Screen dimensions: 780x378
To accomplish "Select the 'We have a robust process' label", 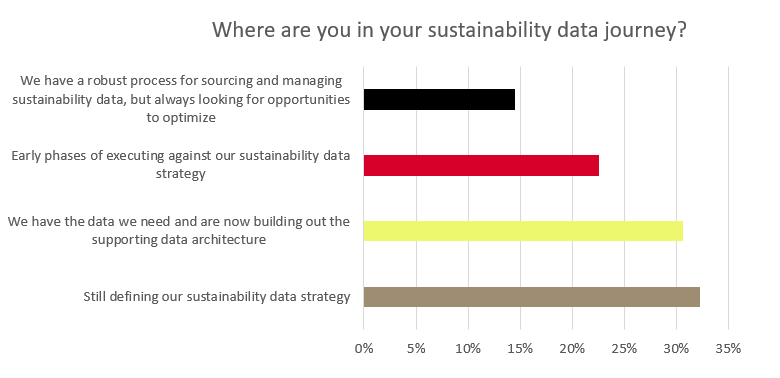I will (x=181, y=99).
